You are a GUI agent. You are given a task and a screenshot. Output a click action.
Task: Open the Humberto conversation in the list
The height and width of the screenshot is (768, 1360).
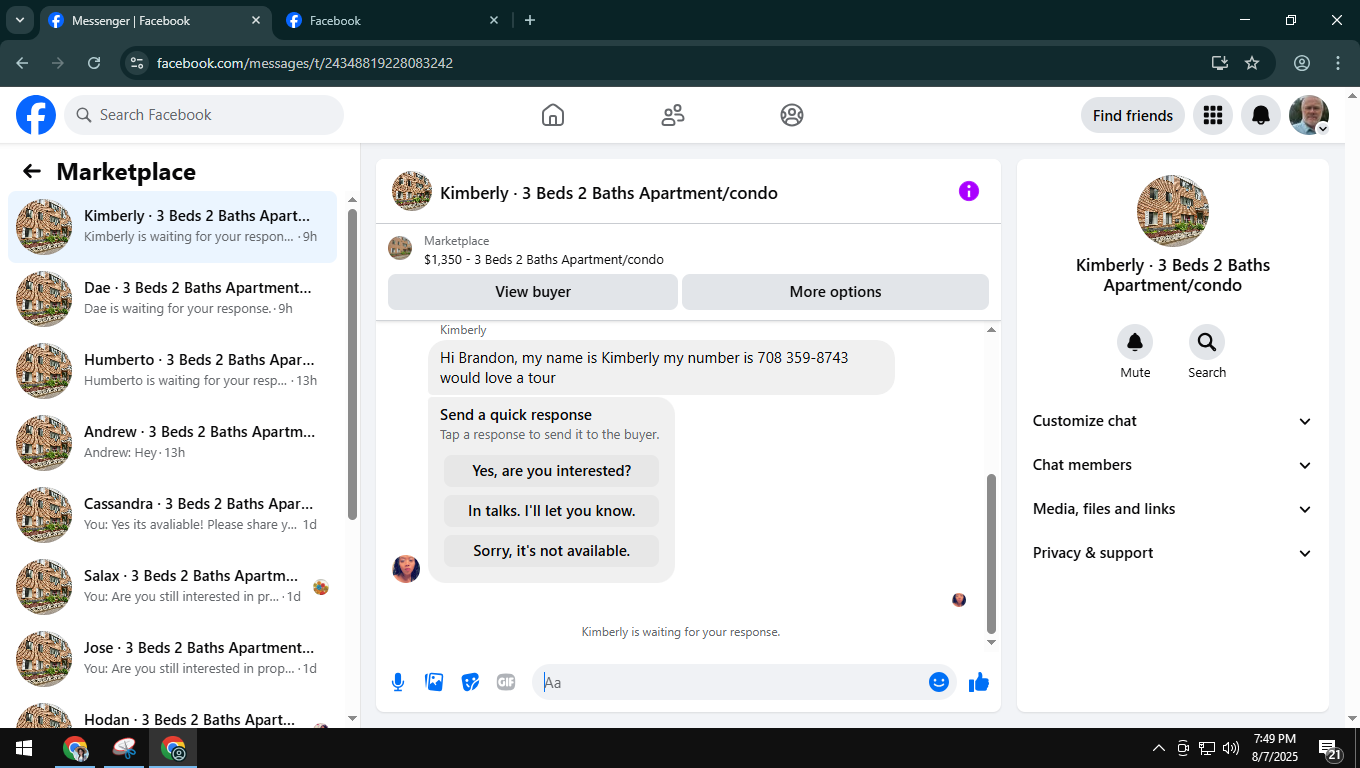173,371
